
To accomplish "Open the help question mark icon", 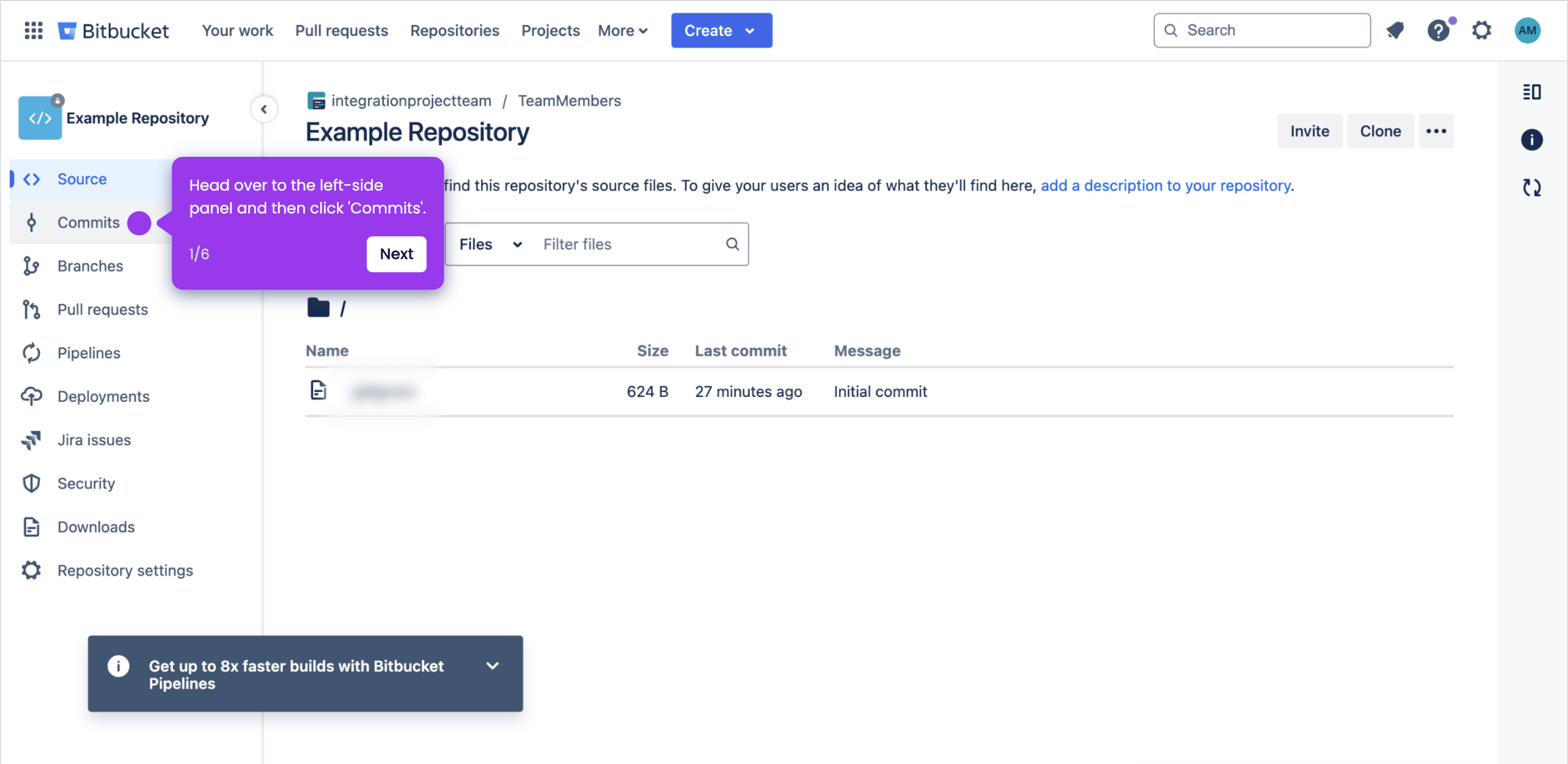I will (1438, 30).
